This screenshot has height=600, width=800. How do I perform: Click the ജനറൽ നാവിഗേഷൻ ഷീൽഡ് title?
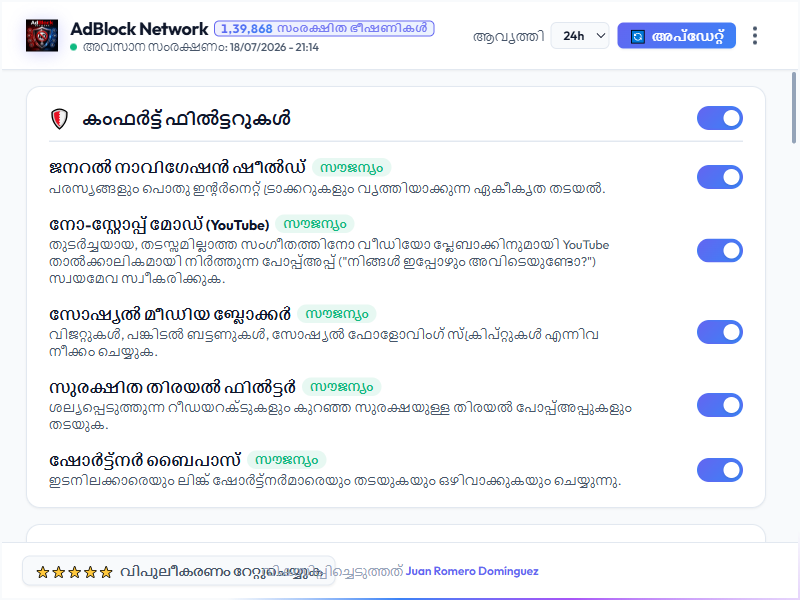coord(177,167)
